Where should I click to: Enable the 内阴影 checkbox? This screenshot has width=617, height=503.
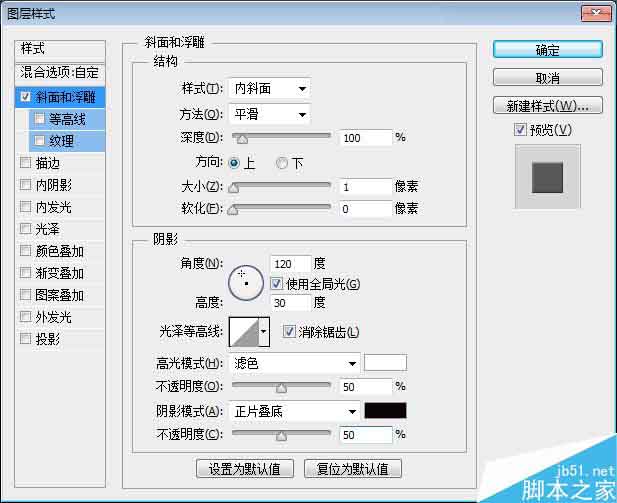click(x=26, y=185)
